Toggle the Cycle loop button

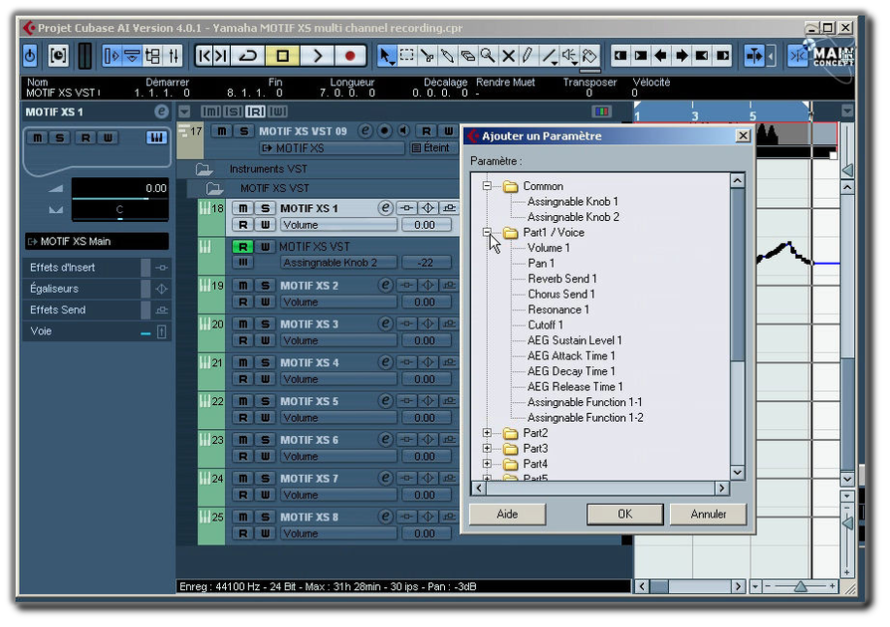coord(248,56)
